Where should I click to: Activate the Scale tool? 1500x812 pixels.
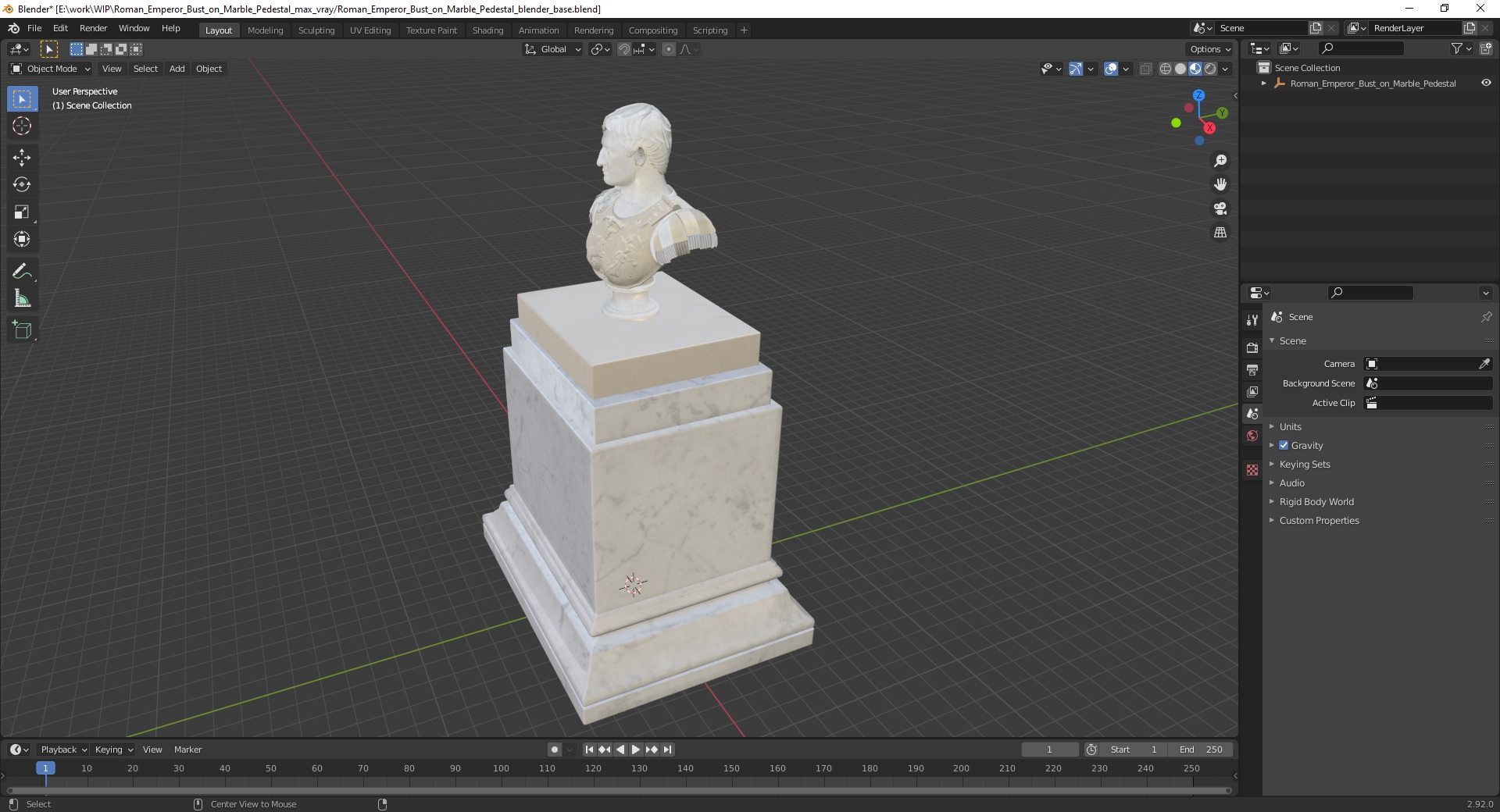tap(22, 212)
